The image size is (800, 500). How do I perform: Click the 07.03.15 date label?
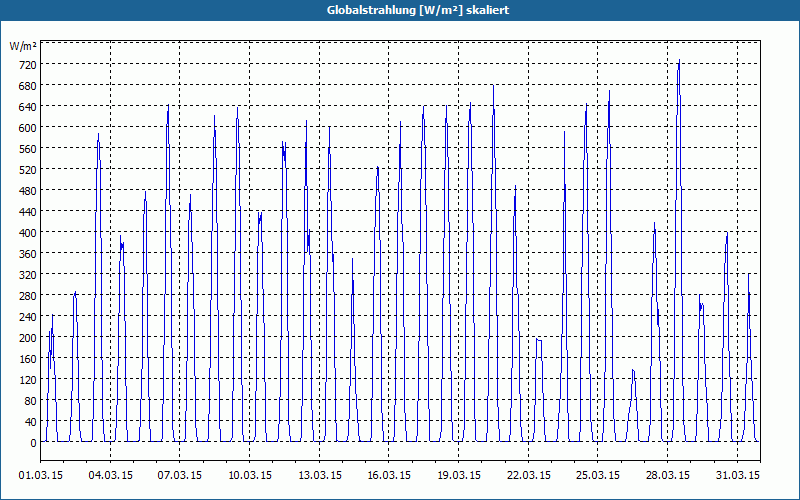[x=180, y=475]
